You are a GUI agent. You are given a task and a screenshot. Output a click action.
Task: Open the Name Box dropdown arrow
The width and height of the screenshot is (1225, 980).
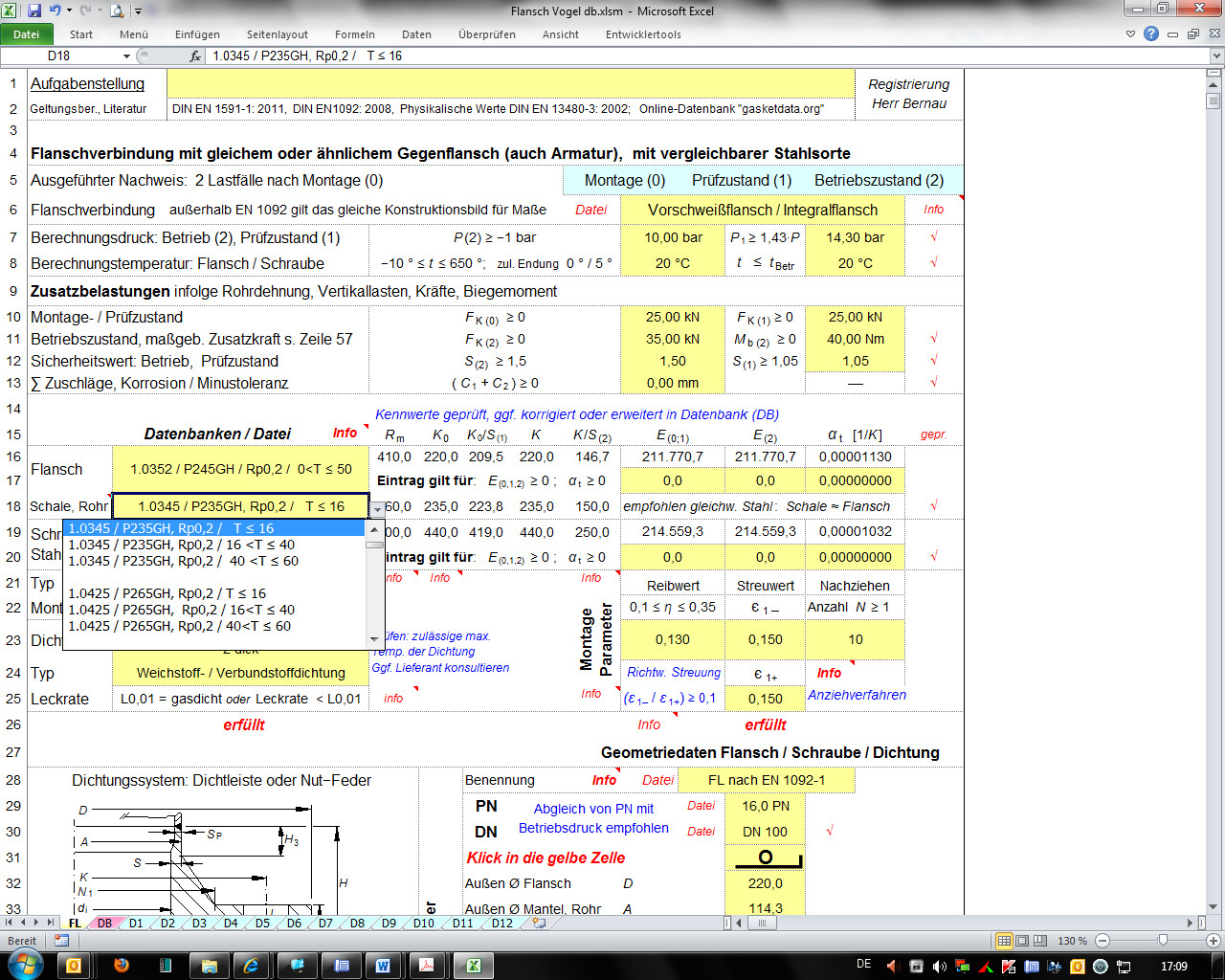(126, 56)
